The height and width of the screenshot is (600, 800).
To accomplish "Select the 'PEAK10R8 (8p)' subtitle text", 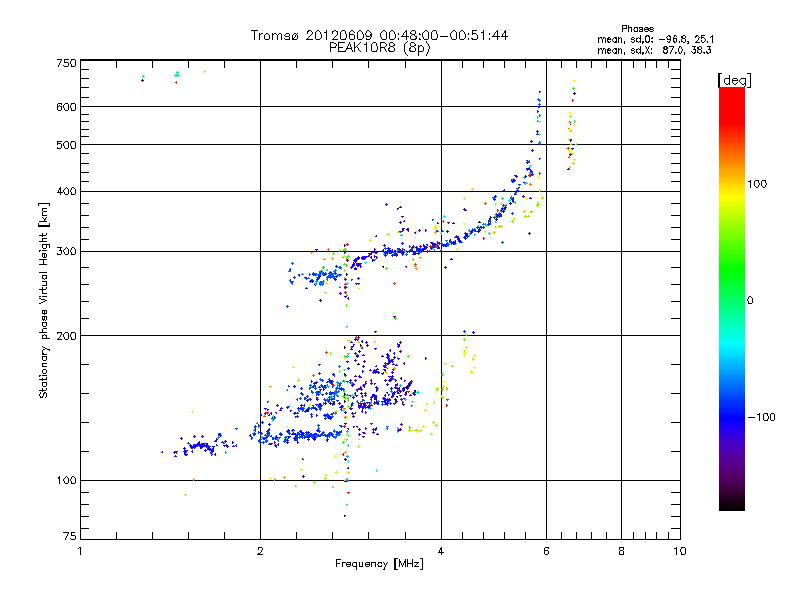I will click(380, 48).
